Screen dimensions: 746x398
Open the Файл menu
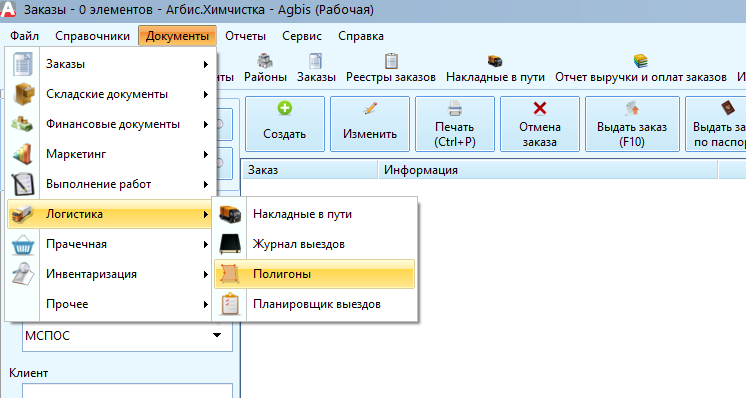[24, 36]
